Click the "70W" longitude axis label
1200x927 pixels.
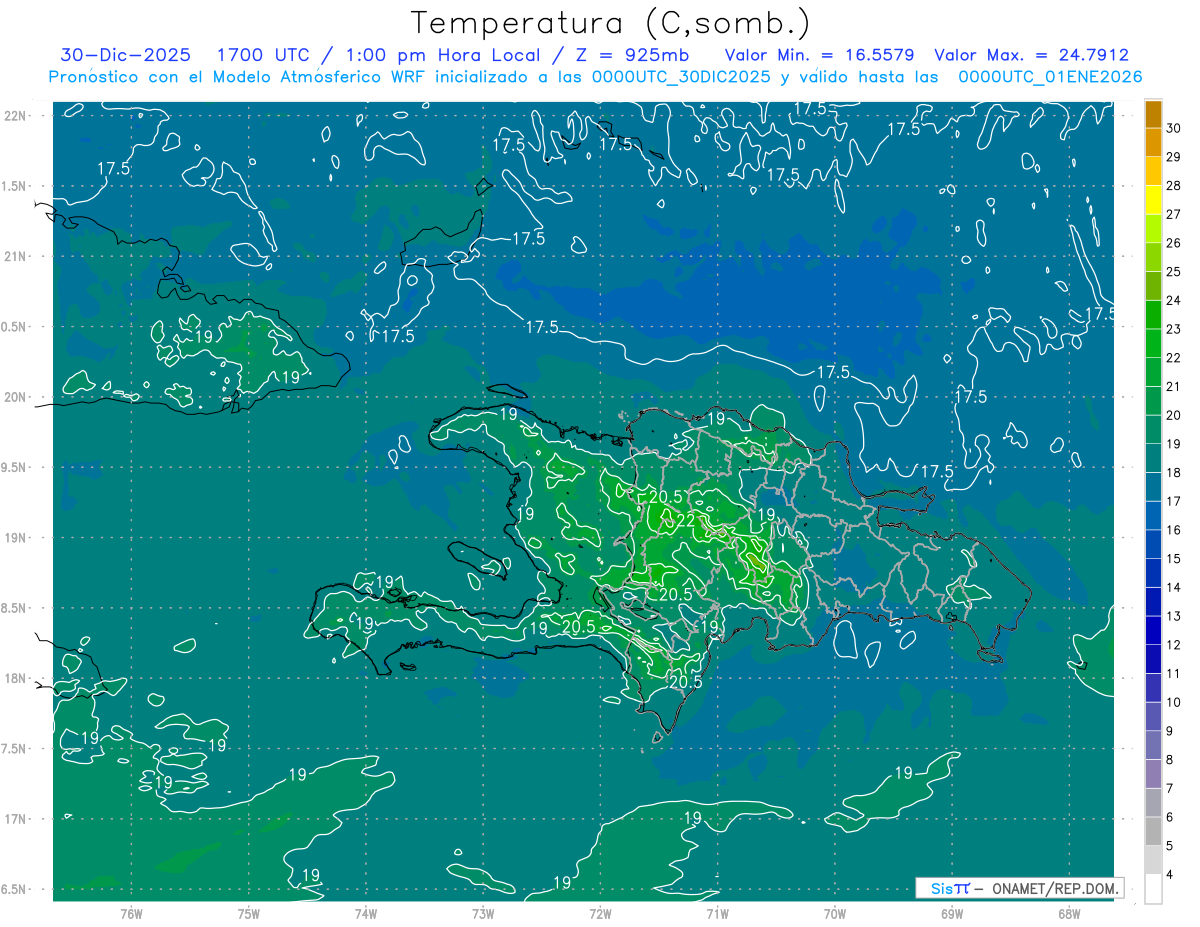(x=835, y=913)
